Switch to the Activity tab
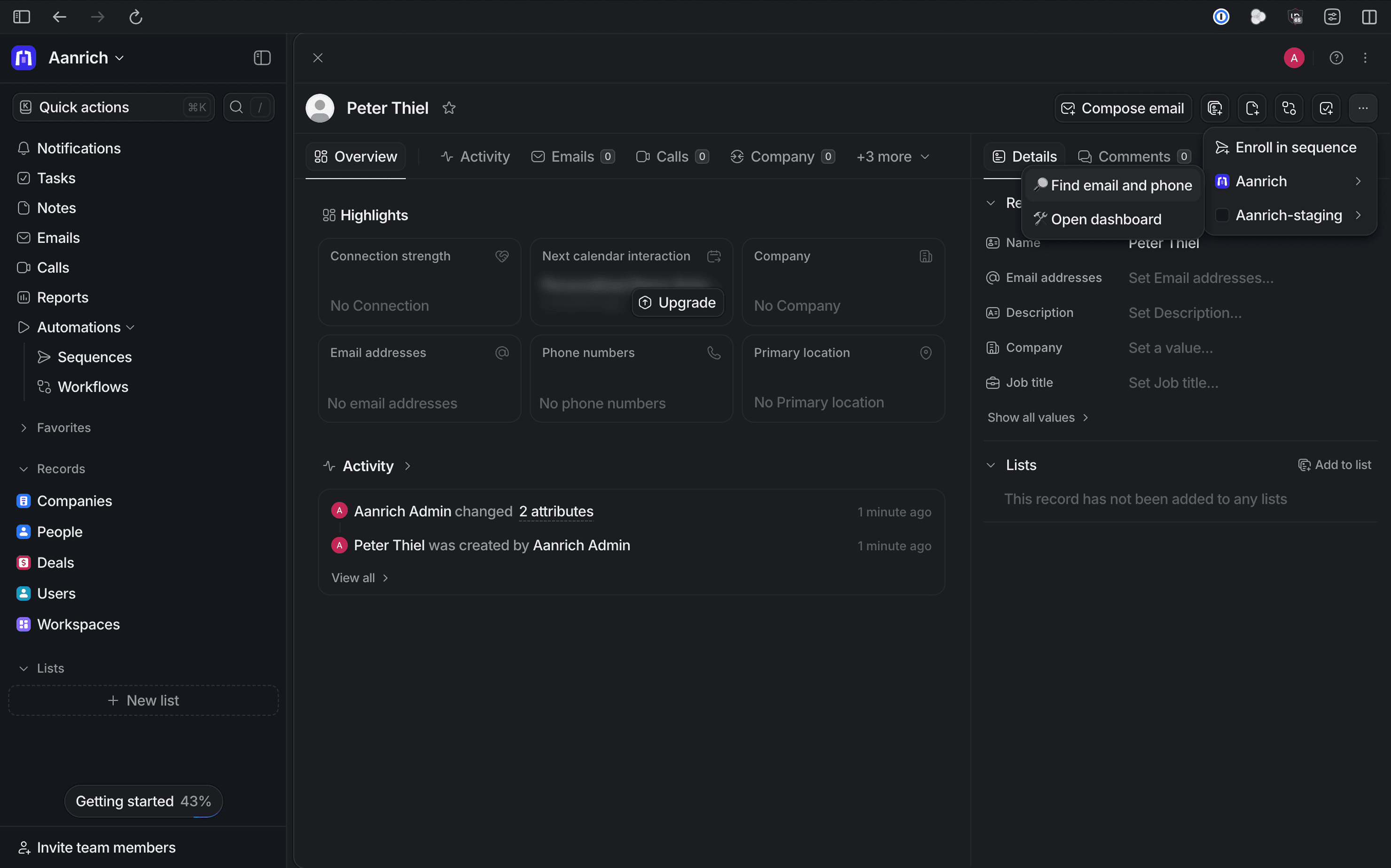This screenshot has width=1391, height=868. [x=475, y=157]
